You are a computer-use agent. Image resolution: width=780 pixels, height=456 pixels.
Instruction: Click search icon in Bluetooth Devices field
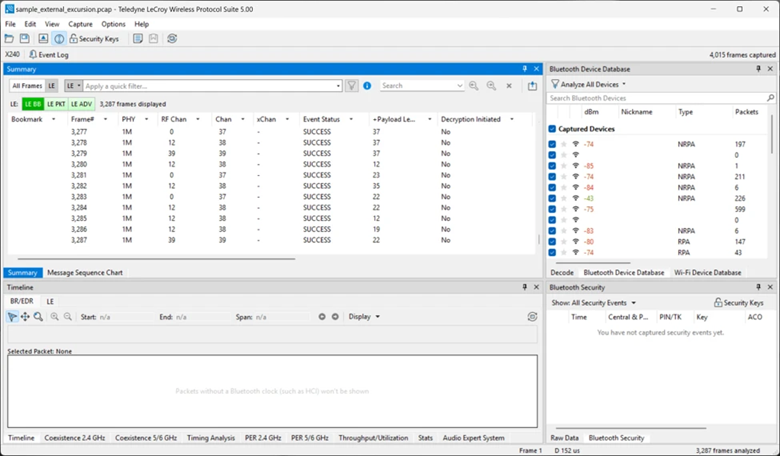pos(771,98)
